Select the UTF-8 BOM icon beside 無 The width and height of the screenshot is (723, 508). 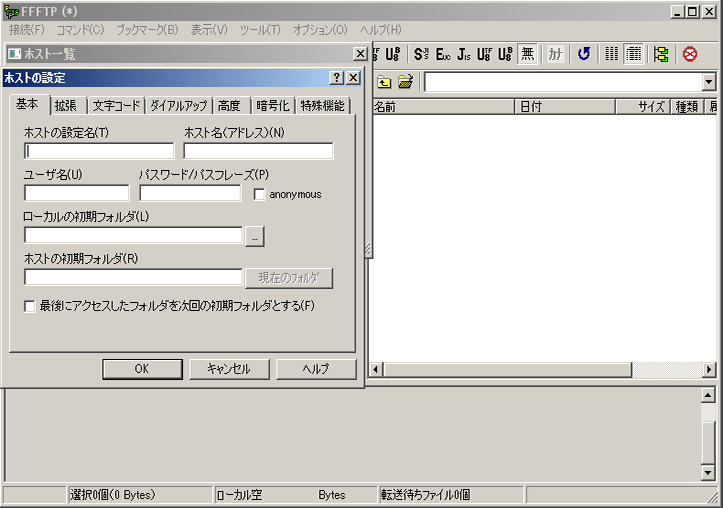pos(505,54)
